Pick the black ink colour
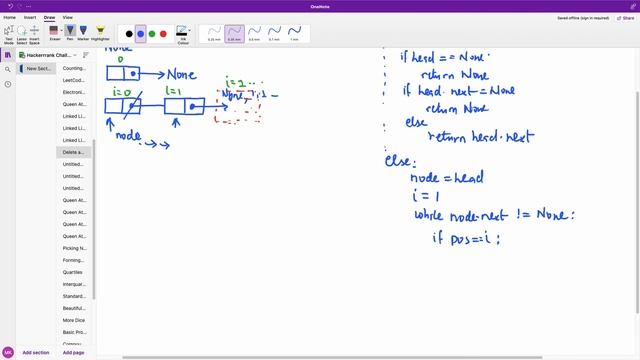The image size is (640, 360). coord(129,34)
